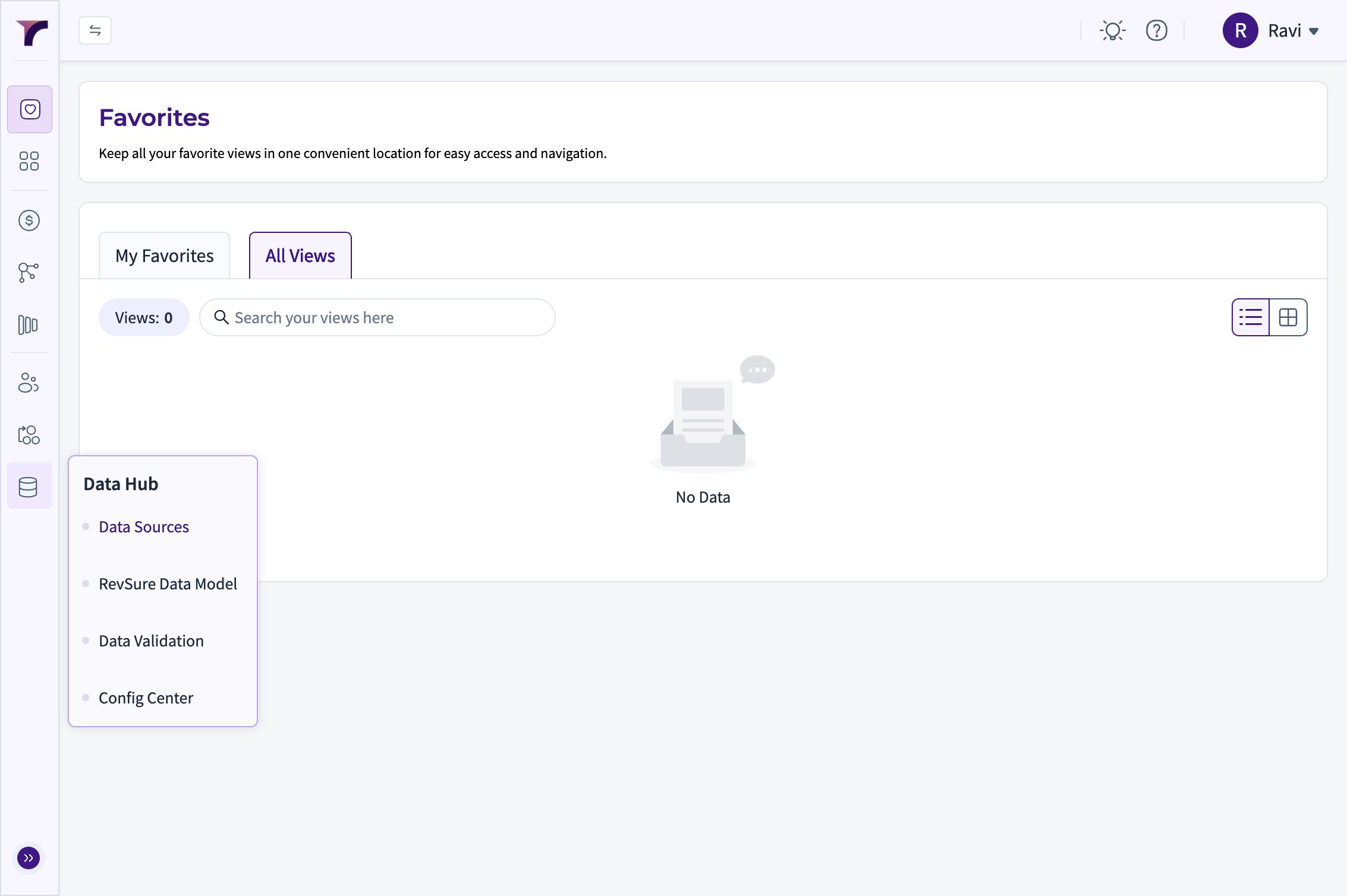Switch to grid view layout
The height and width of the screenshot is (896, 1347).
[1288, 317]
